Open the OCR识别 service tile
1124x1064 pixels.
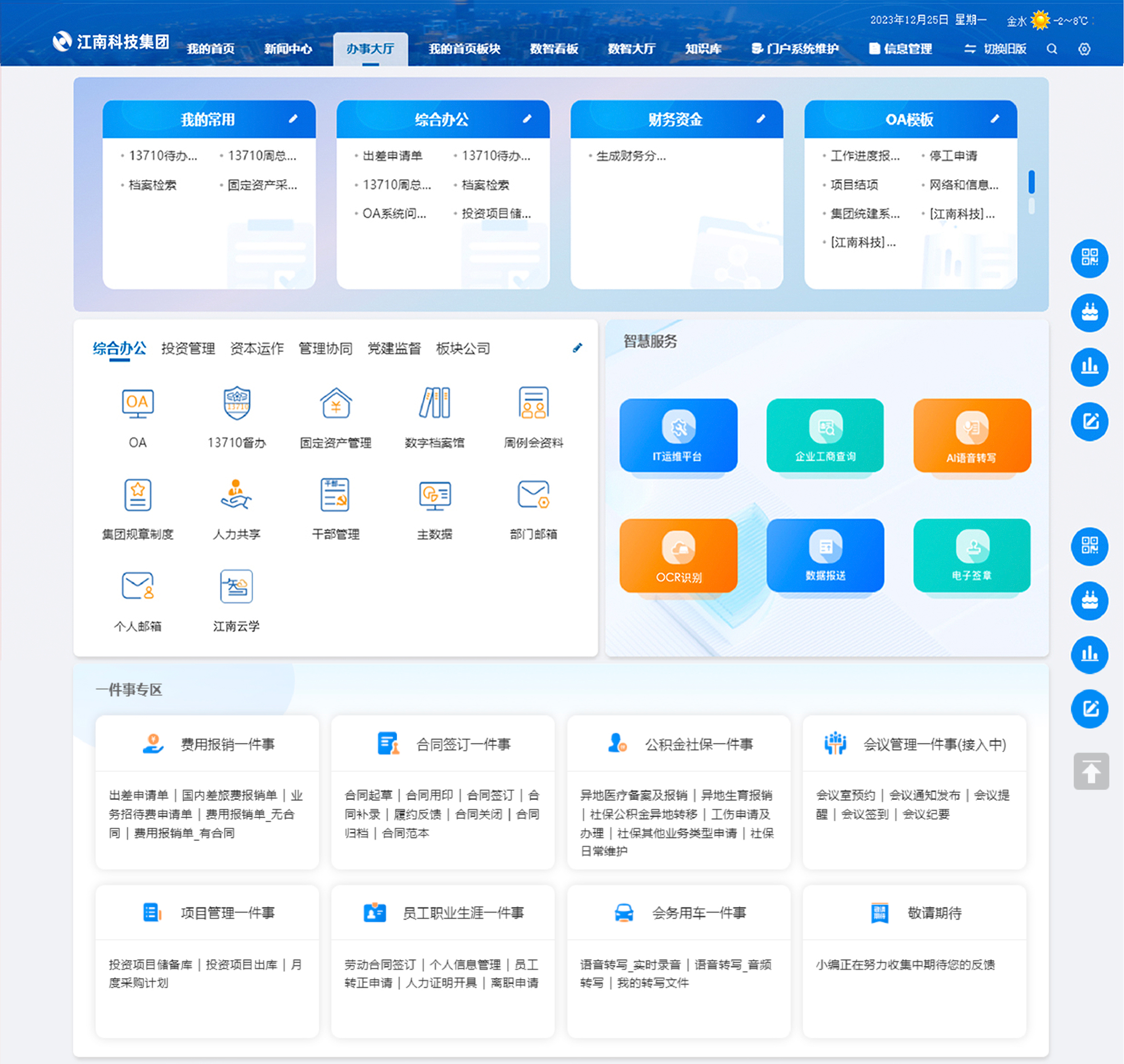(678, 556)
